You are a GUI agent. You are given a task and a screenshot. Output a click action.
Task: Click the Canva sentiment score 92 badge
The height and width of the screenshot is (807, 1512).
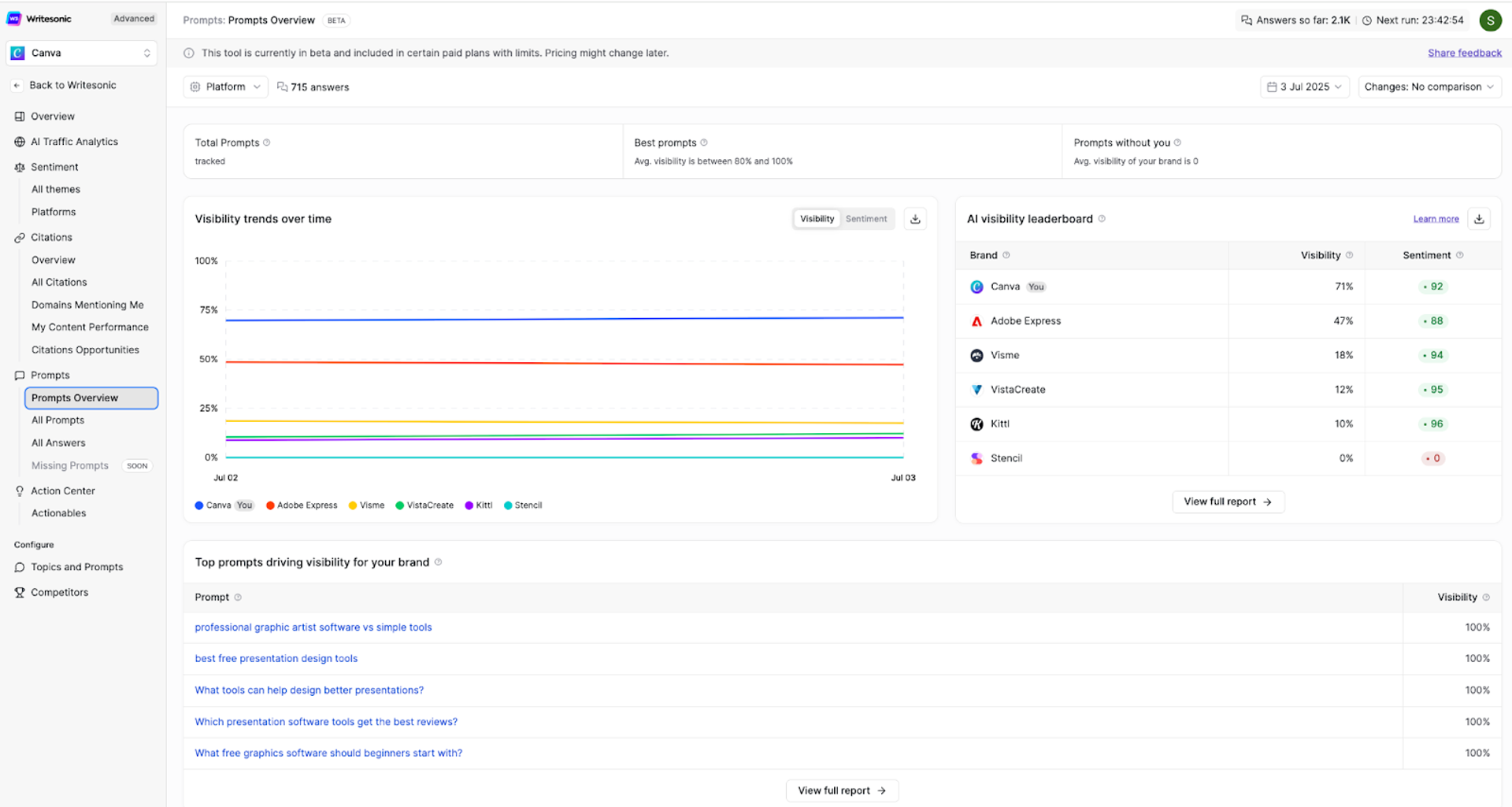click(1433, 287)
